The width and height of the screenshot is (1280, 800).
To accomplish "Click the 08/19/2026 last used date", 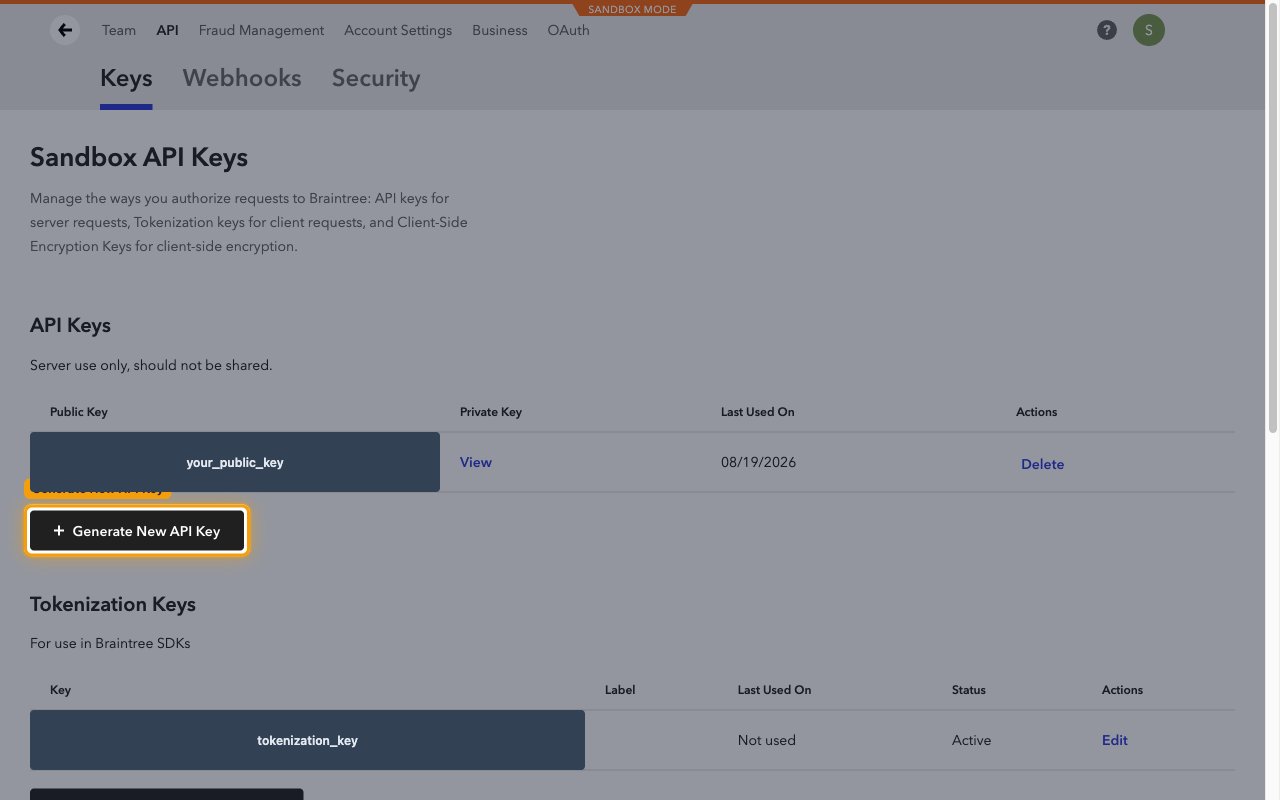I will click(759, 462).
